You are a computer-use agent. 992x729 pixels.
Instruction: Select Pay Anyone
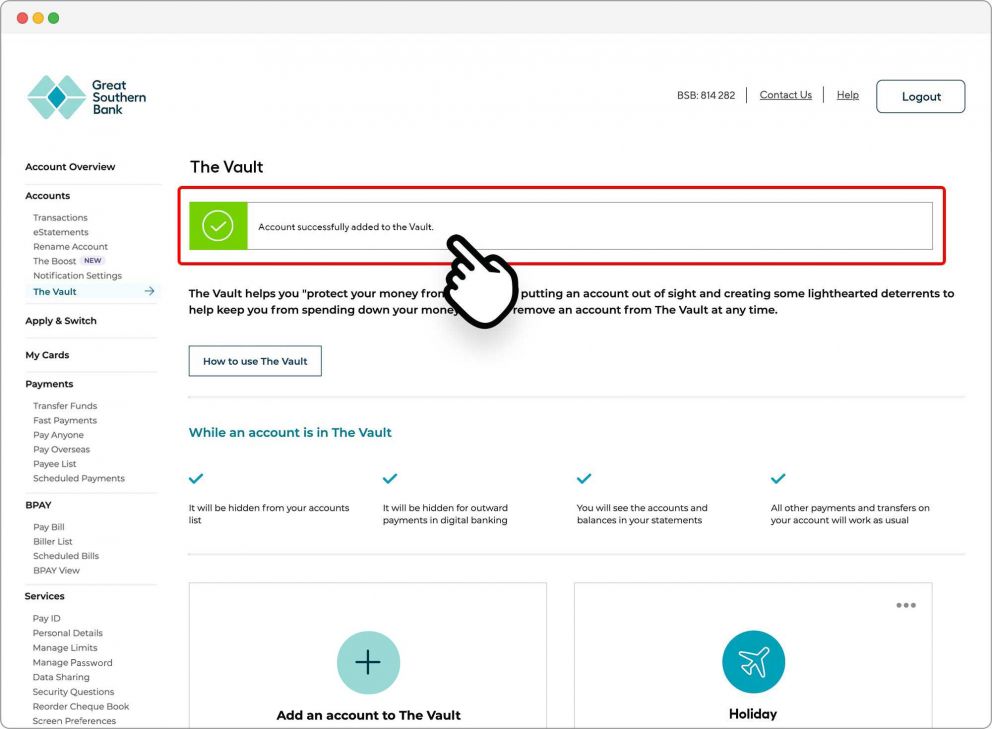[x=58, y=435]
